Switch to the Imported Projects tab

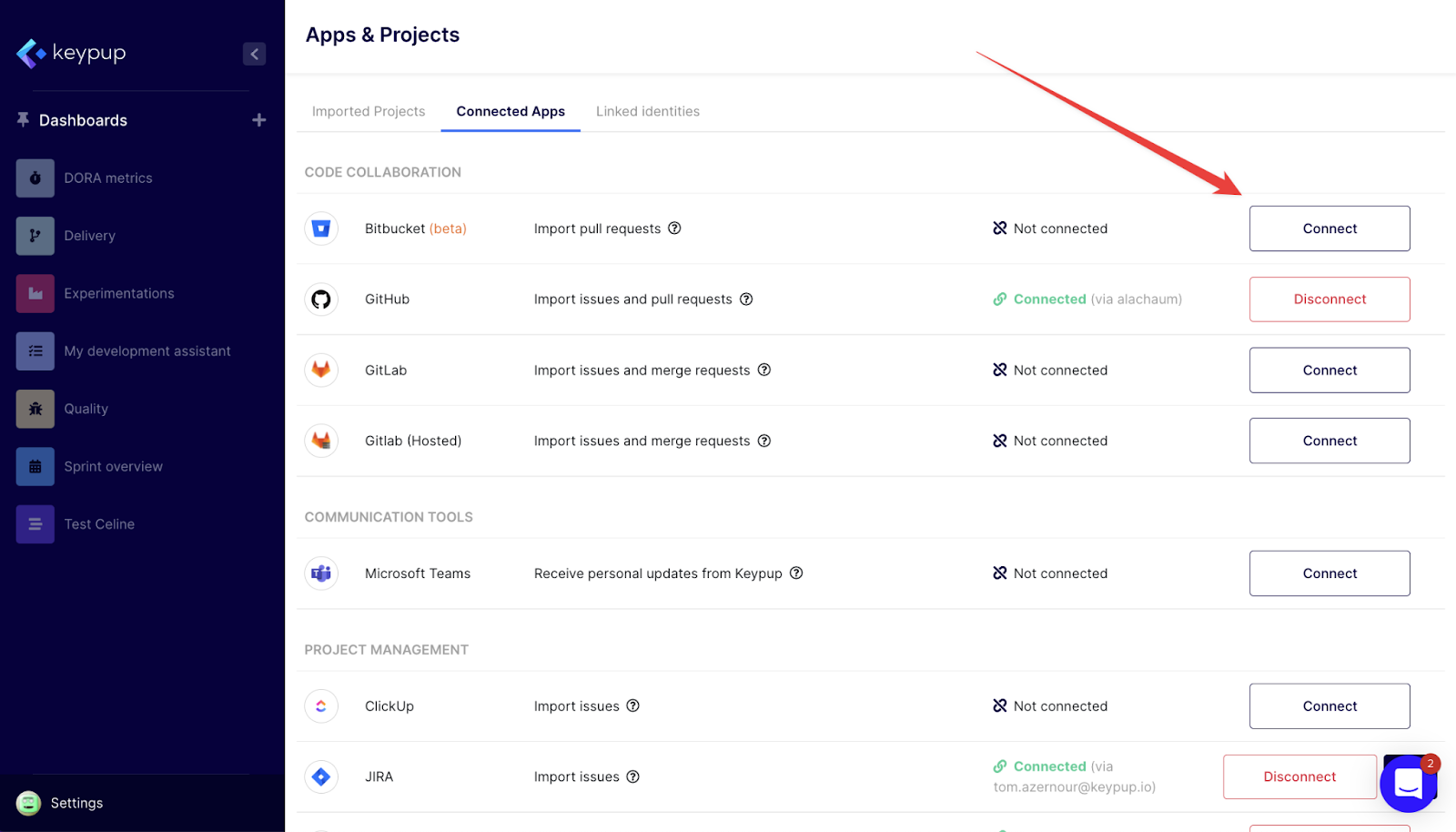(x=369, y=111)
